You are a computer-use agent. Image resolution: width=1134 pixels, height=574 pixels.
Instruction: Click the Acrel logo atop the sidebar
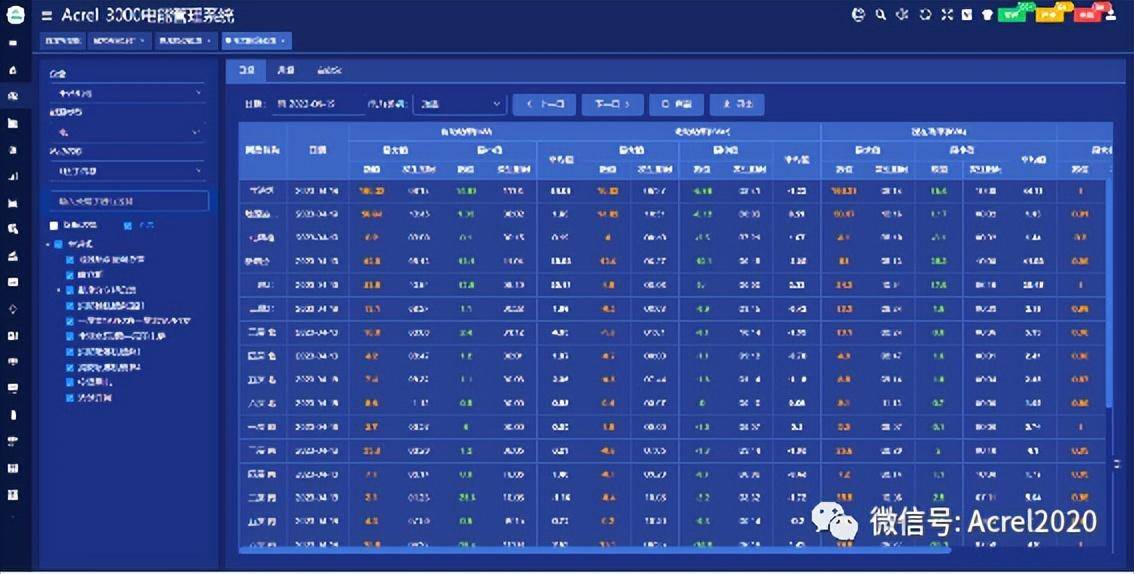[x=15, y=15]
